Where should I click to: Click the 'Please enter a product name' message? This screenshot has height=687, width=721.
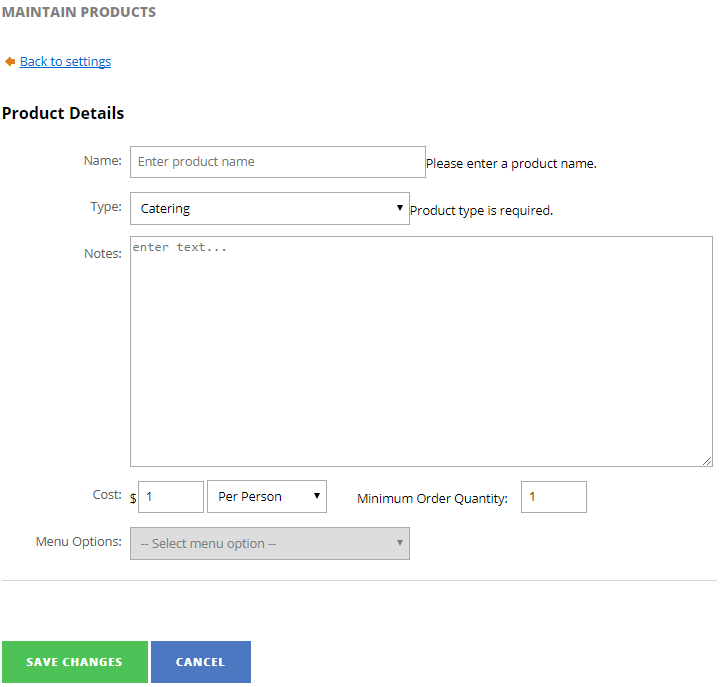click(x=511, y=164)
